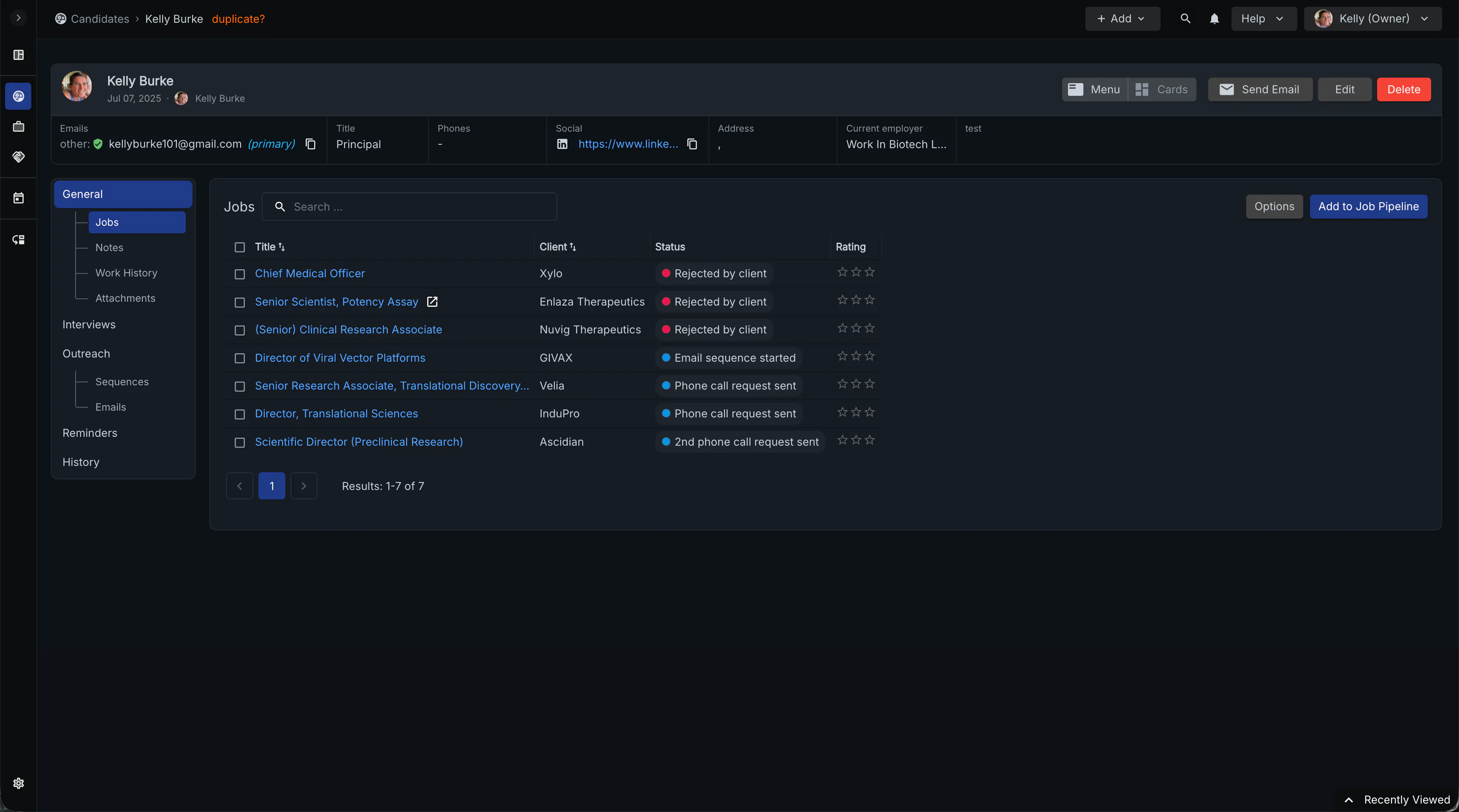Select the General section
The width and height of the screenshot is (1459, 812).
123,194
